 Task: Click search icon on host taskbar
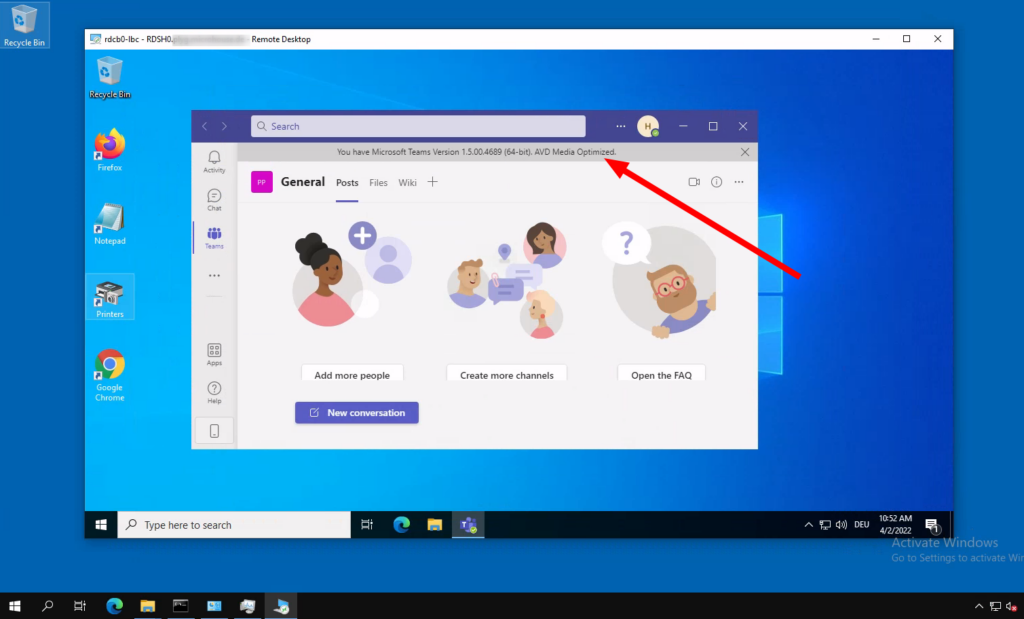click(x=47, y=606)
